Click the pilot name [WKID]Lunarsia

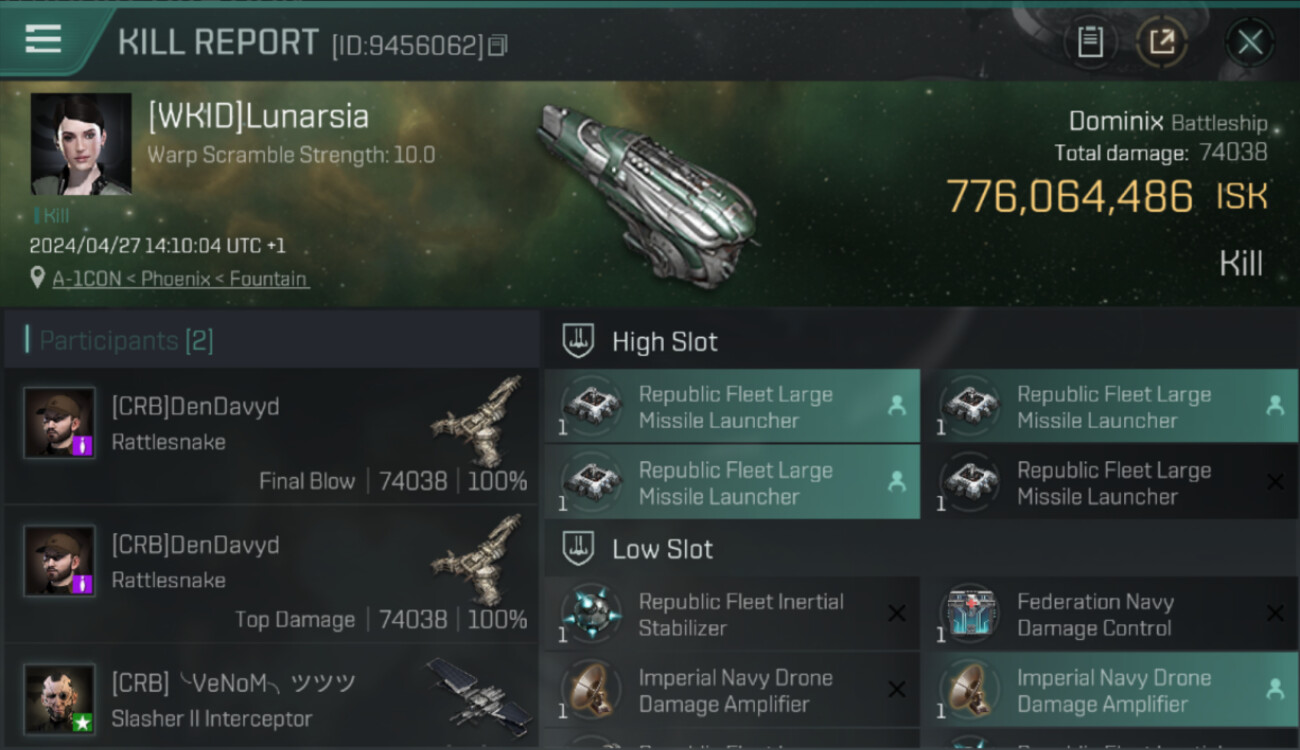(x=258, y=117)
